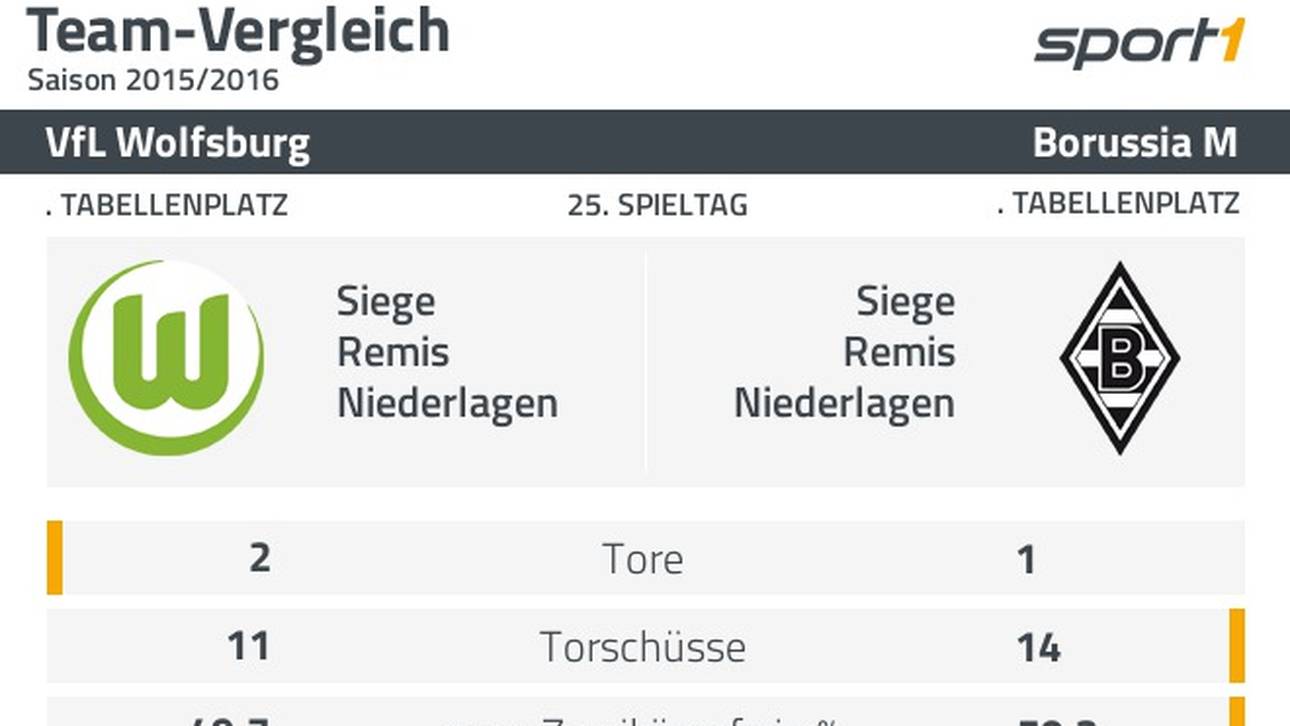Click Borussia's Tore value 1
The image size is (1290, 726).
pos(1026,559)
